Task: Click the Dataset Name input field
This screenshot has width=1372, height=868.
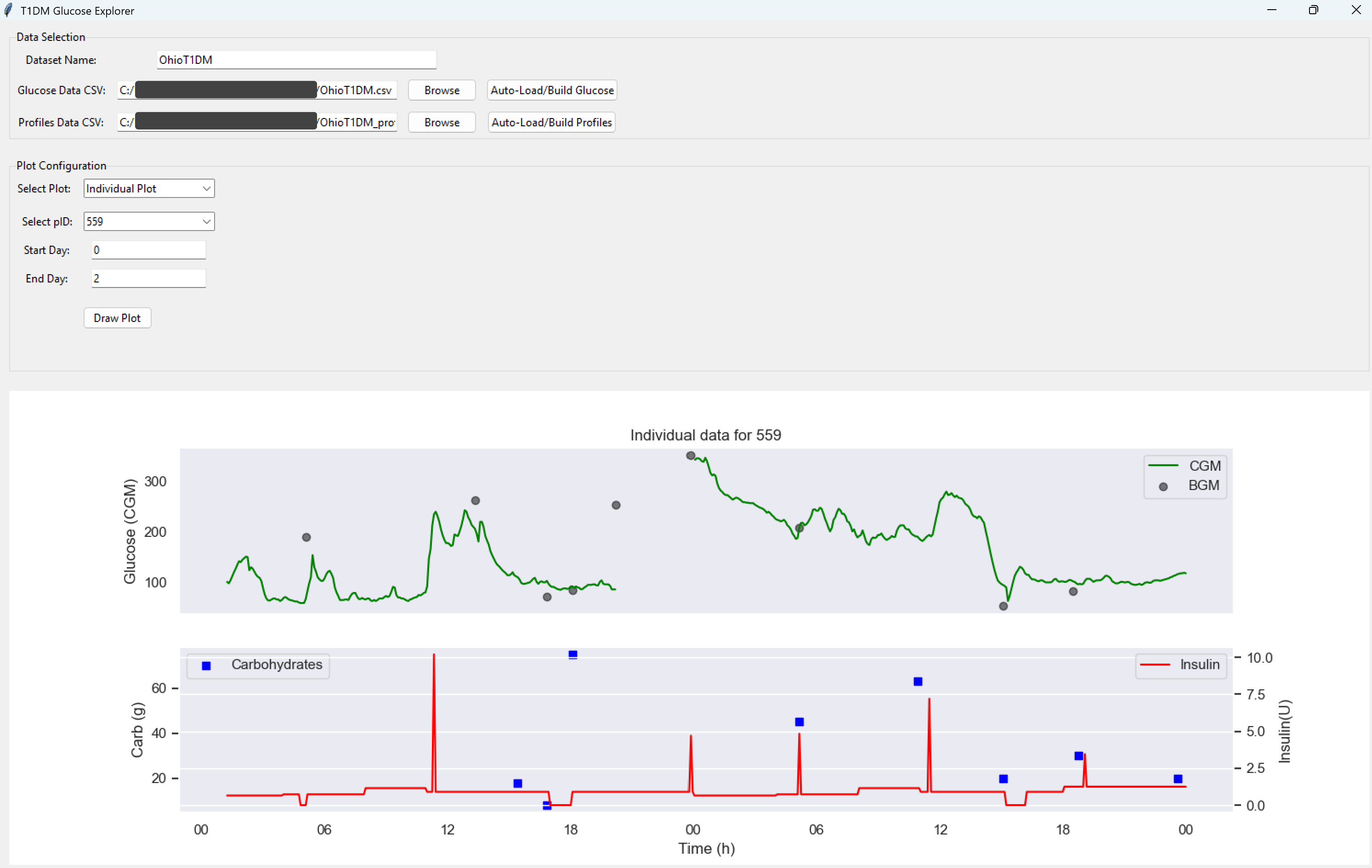Action: click(296, 60)
